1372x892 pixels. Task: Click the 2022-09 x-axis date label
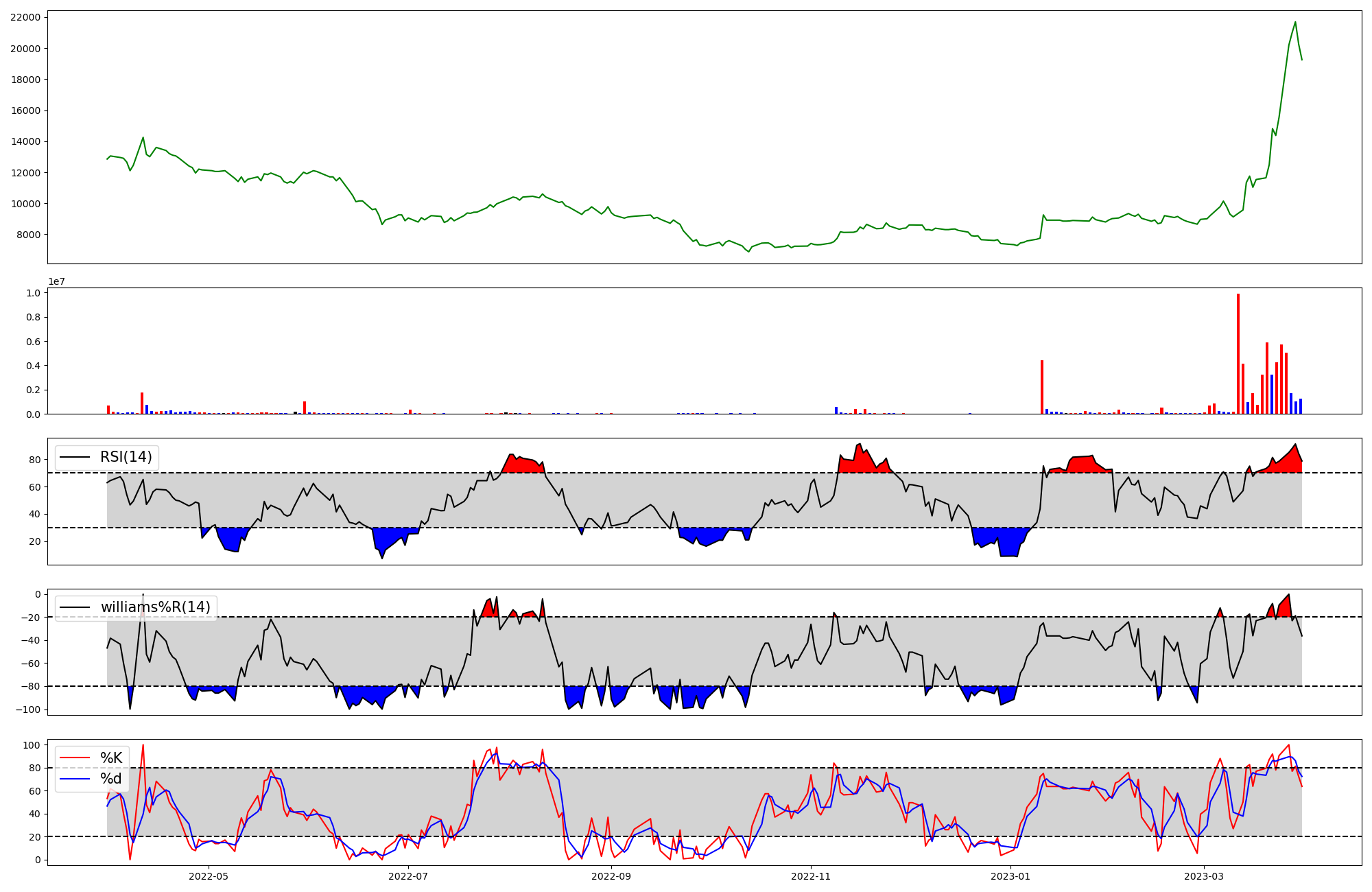pos(611,876)
